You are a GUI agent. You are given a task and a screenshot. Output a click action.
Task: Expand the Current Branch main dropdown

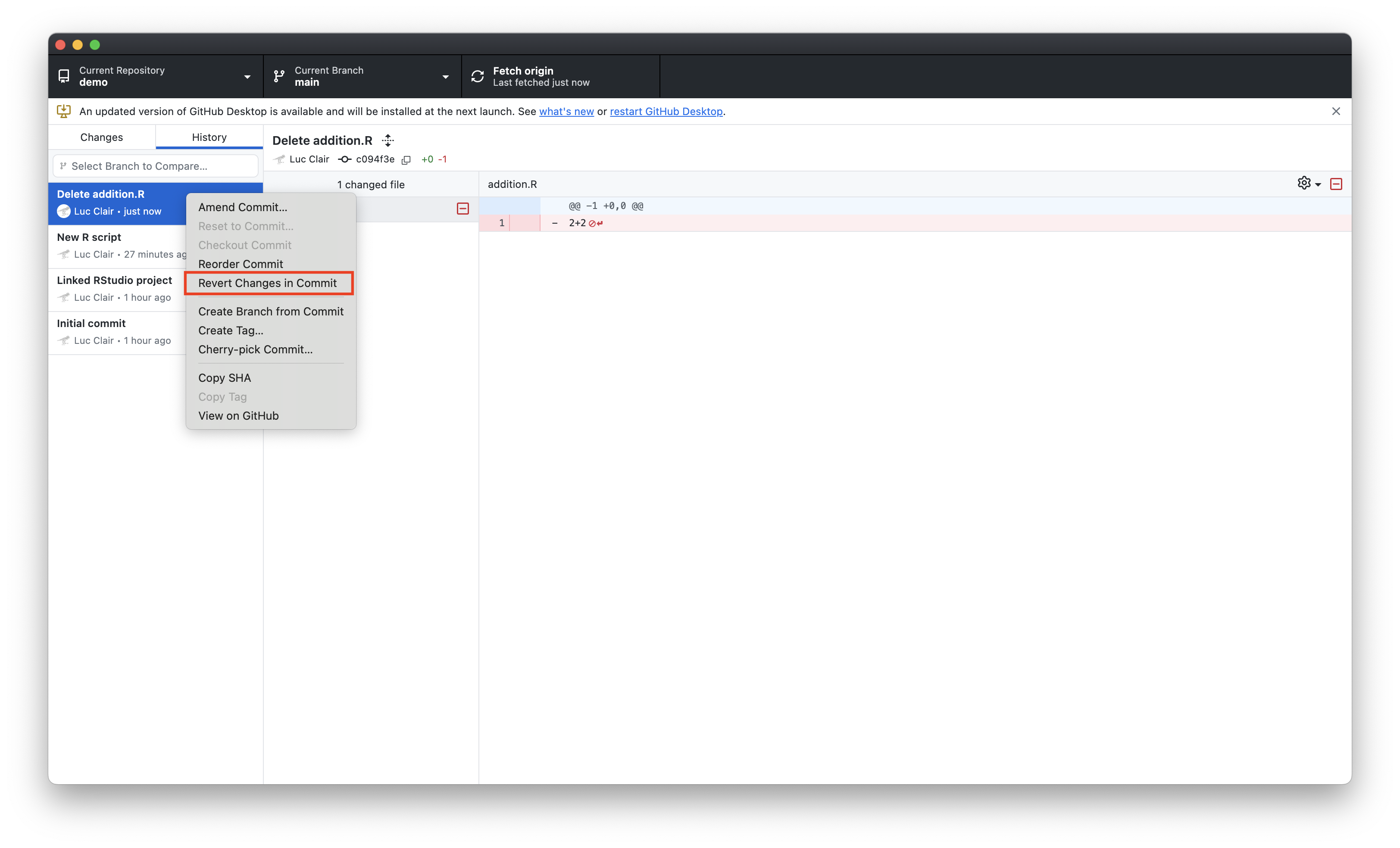tap(362, 76)
